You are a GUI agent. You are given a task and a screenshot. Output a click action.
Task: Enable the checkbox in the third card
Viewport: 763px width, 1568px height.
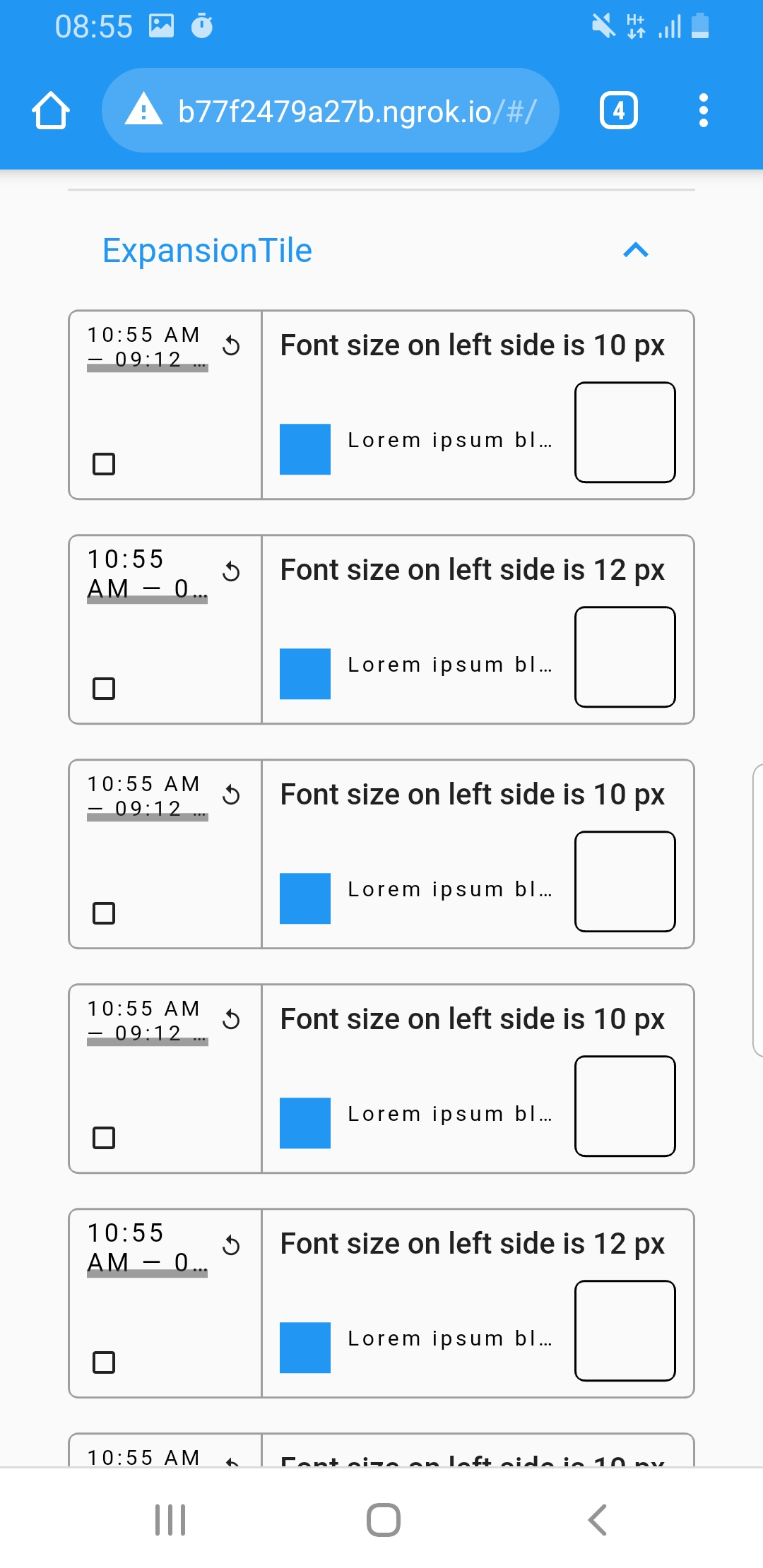(x=104, y=913)
